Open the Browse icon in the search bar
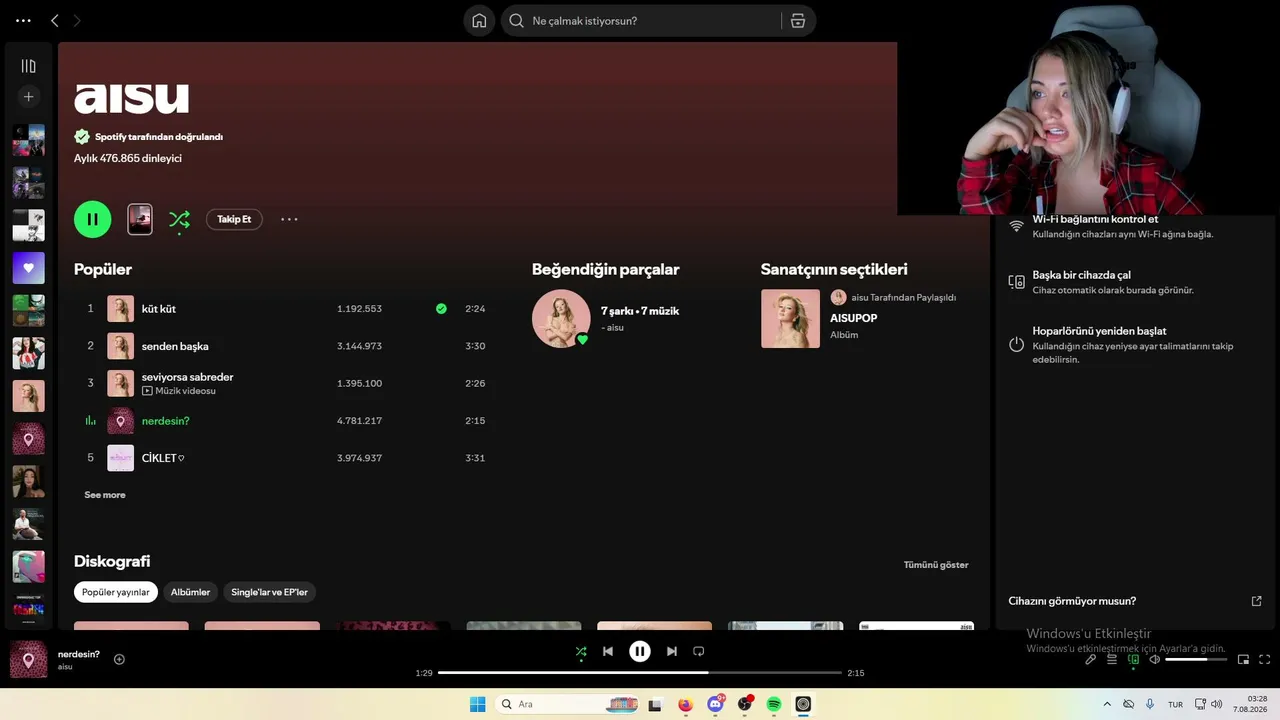Screen dimensions: 1280x720 click(798, 21)
